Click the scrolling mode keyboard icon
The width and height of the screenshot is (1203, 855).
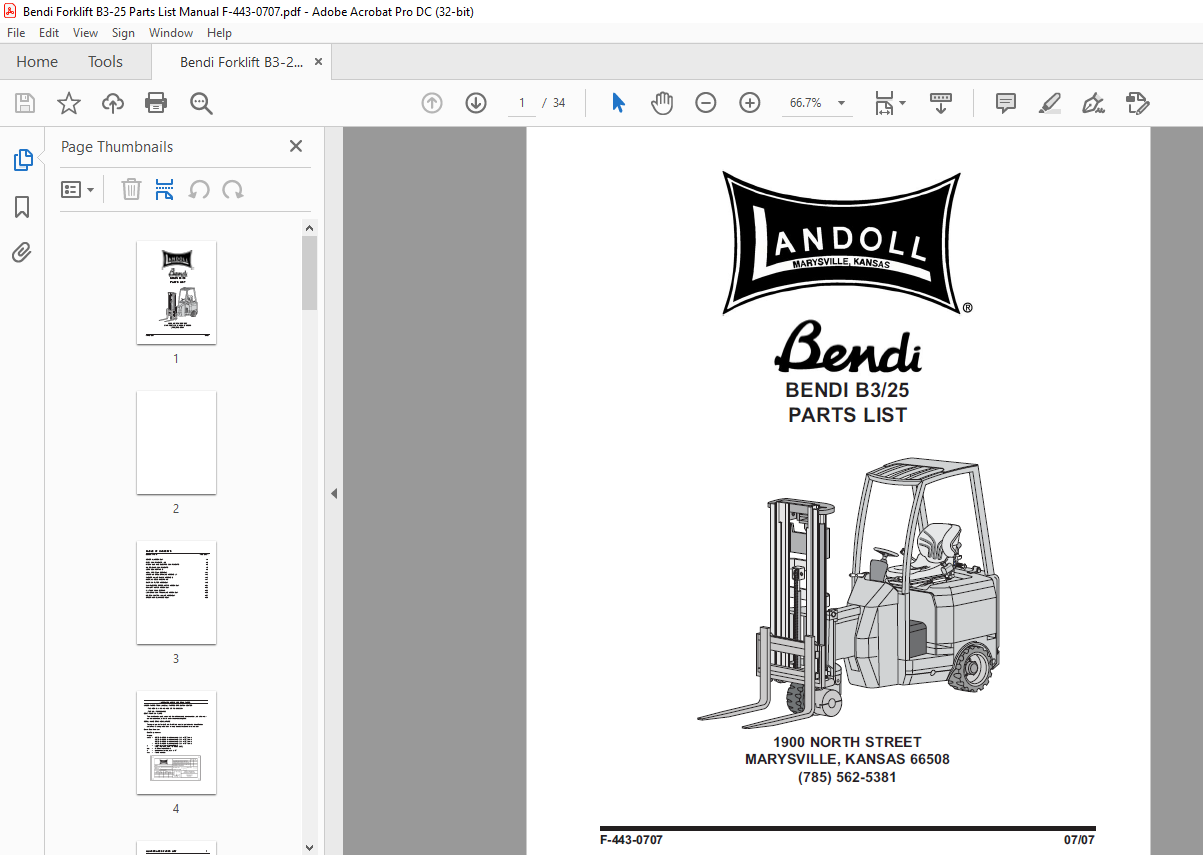click(941, 103)
